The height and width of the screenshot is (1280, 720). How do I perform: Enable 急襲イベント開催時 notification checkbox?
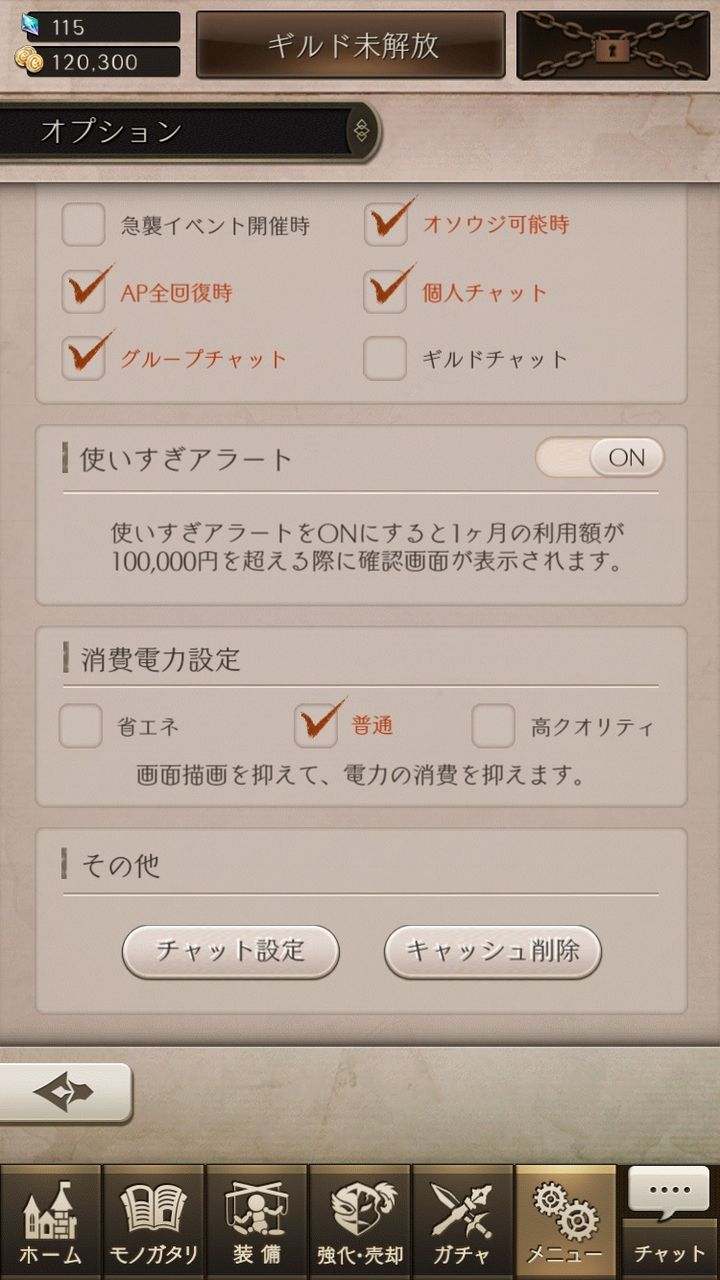point(84,226)
